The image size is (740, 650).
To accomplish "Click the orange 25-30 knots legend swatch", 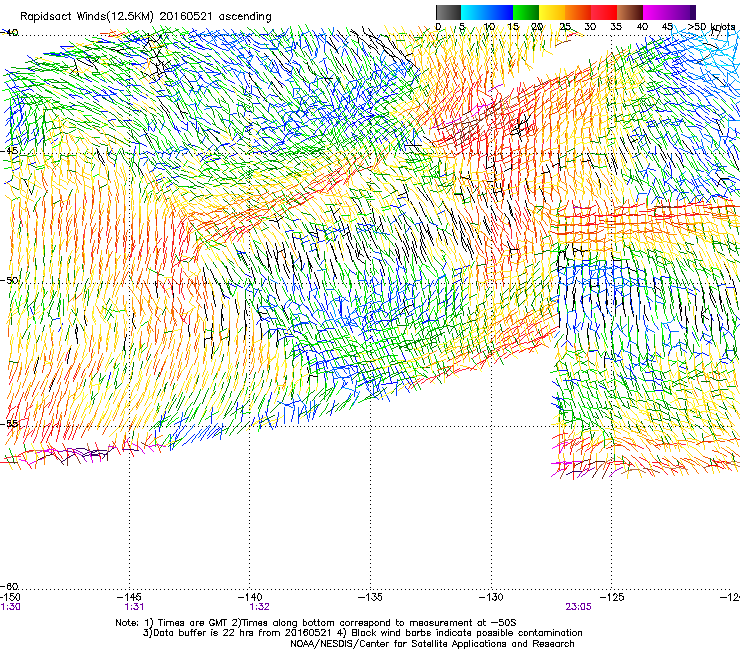I will click(x=578, y=12).
